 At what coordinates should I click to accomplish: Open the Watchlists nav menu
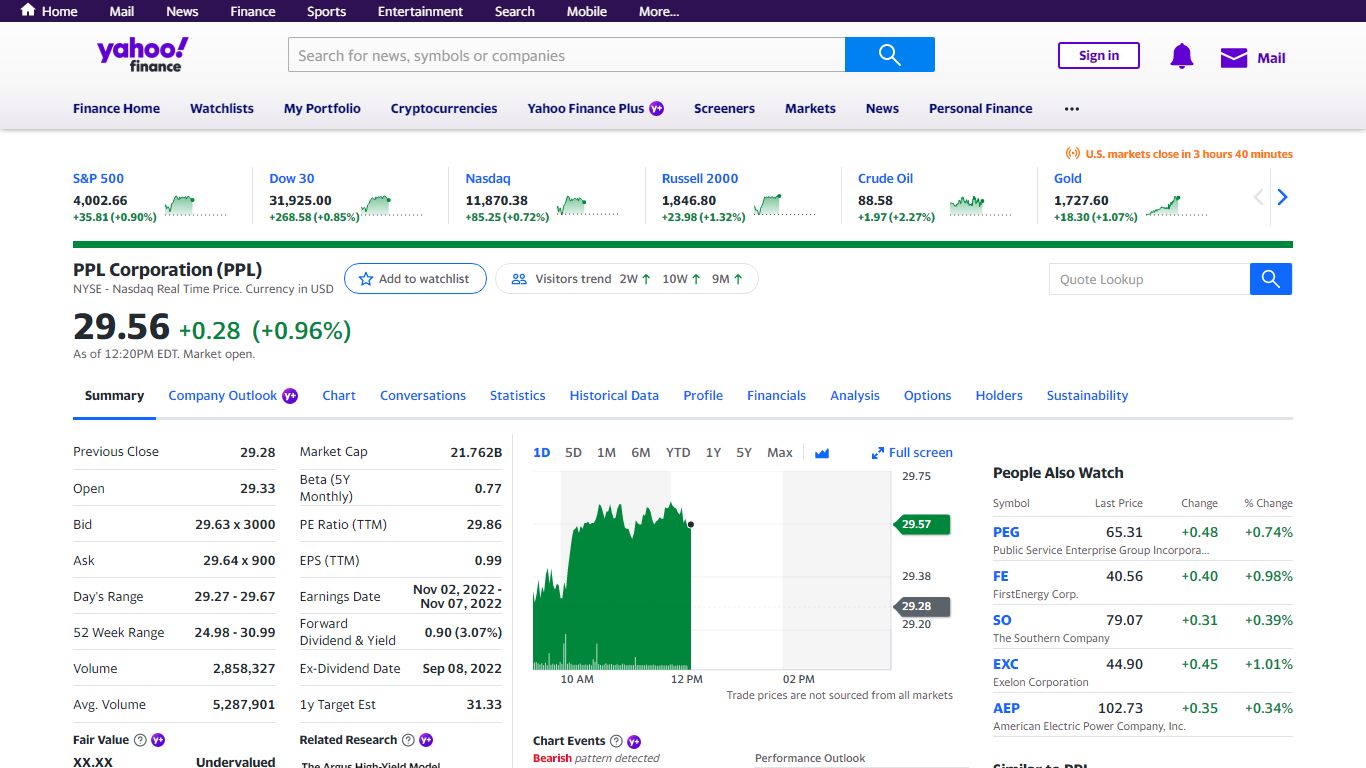(x=222, y=108)
